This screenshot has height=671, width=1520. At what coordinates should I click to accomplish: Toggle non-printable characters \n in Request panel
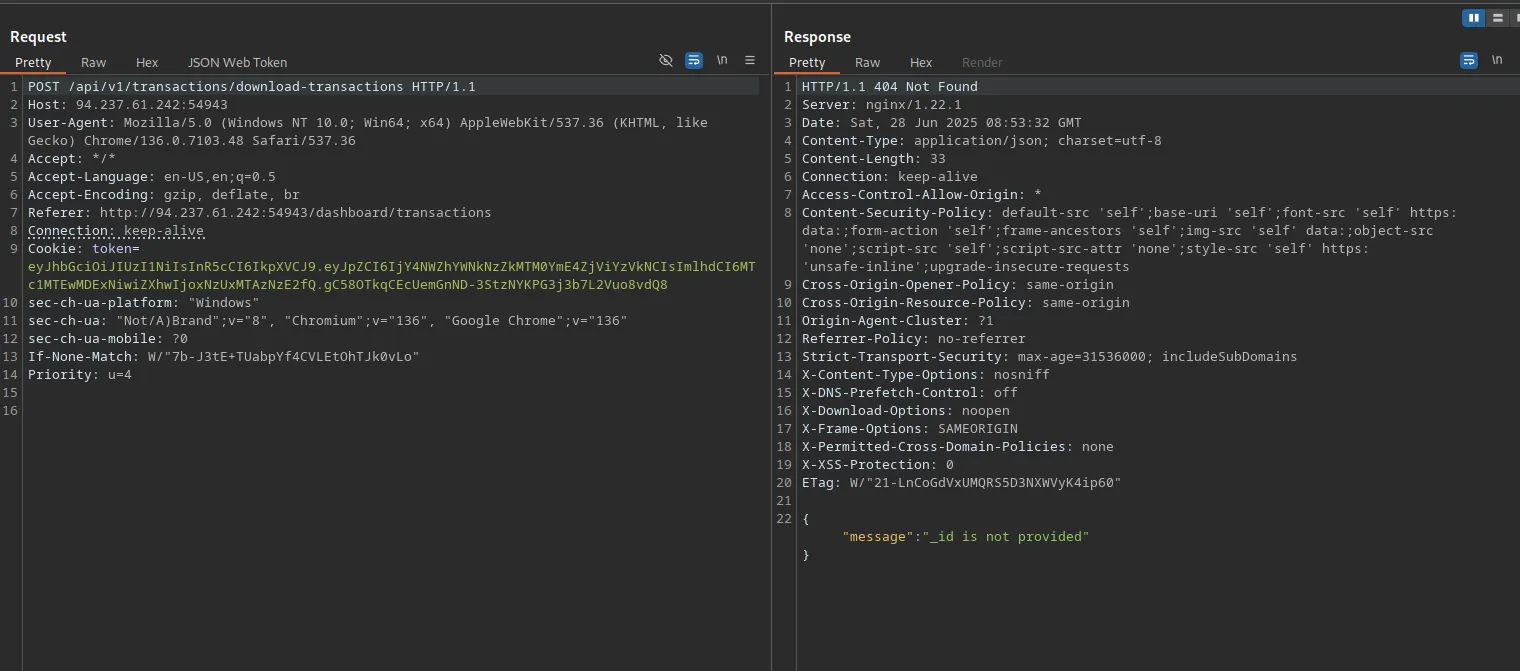pos(722,60)
